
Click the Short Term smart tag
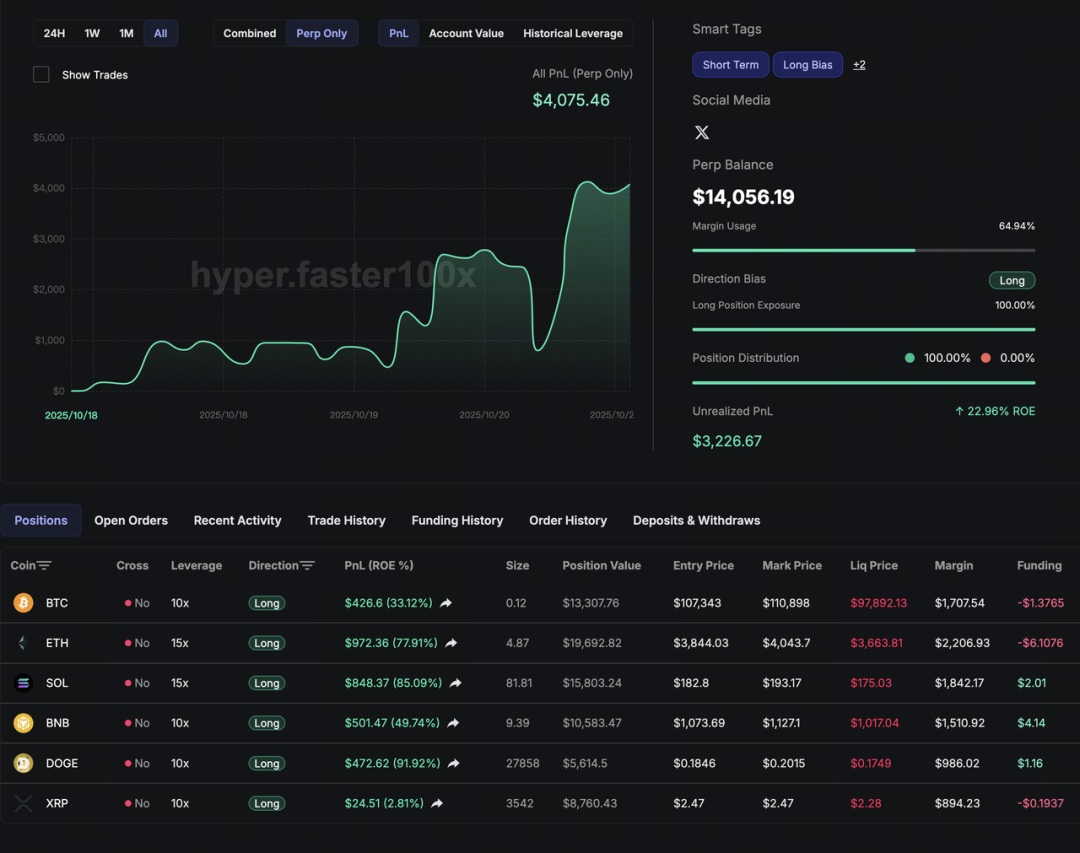coord(730,65)
